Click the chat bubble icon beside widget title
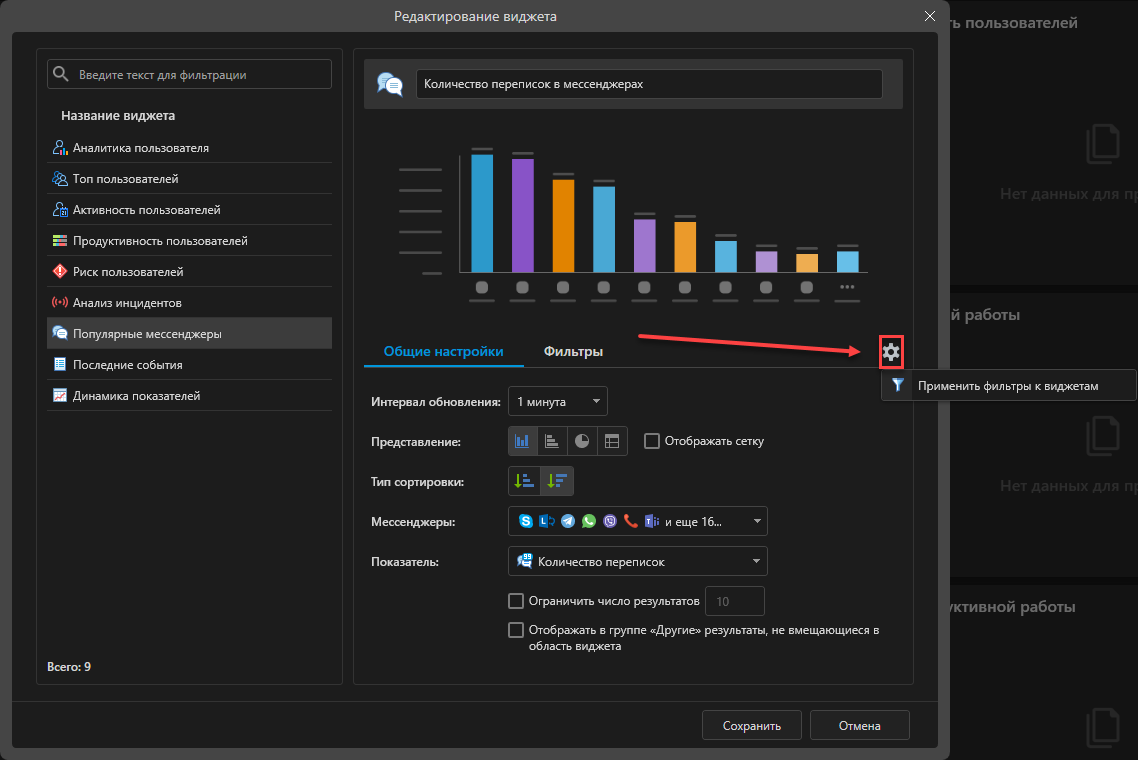Image resolution: width=1138 pixels, height=760 pixels. [x=390, y=84]
